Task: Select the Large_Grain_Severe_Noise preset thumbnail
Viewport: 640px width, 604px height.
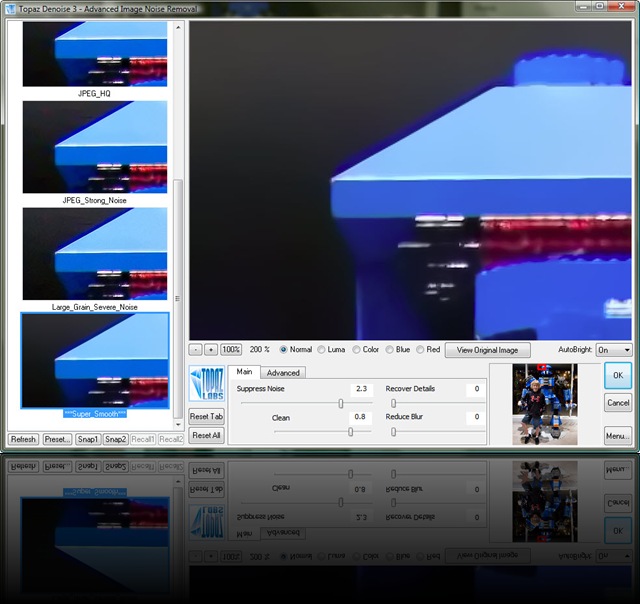Action: point(95,254)
